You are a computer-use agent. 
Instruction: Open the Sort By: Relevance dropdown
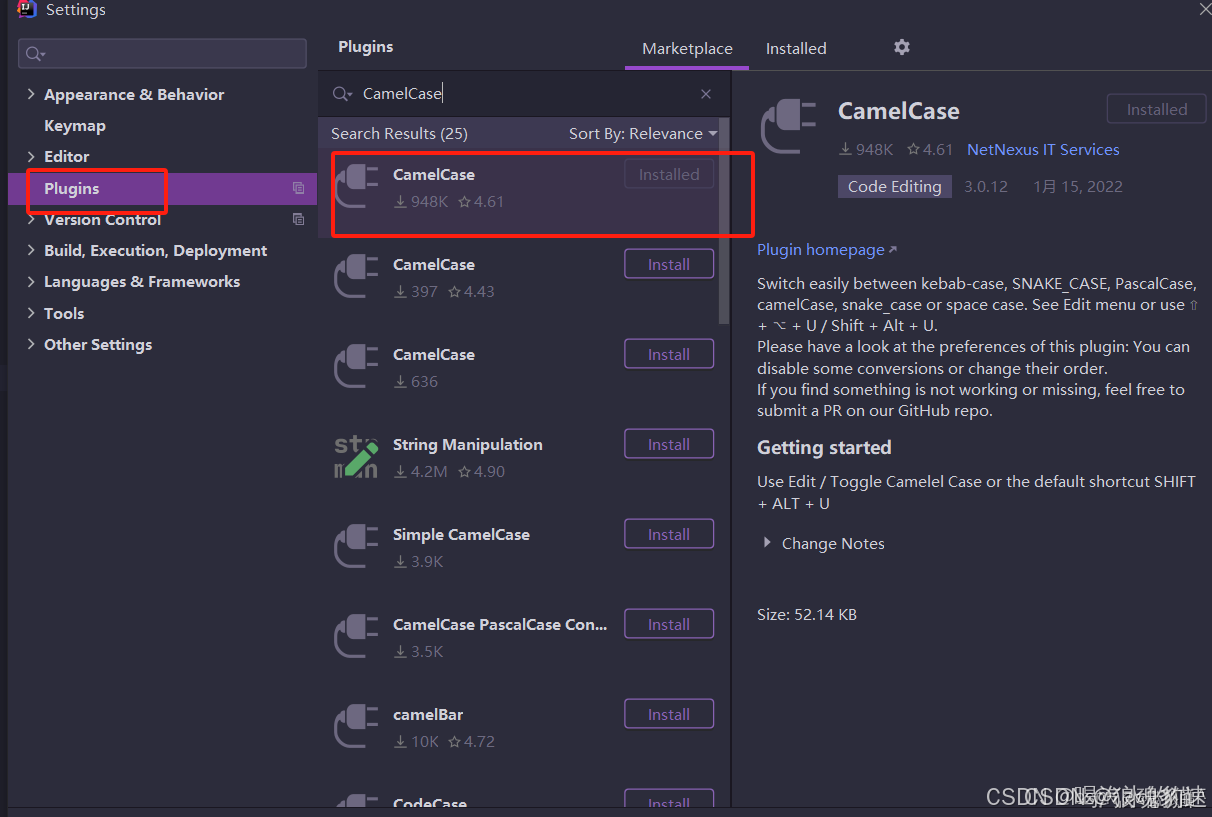point(643,133)
